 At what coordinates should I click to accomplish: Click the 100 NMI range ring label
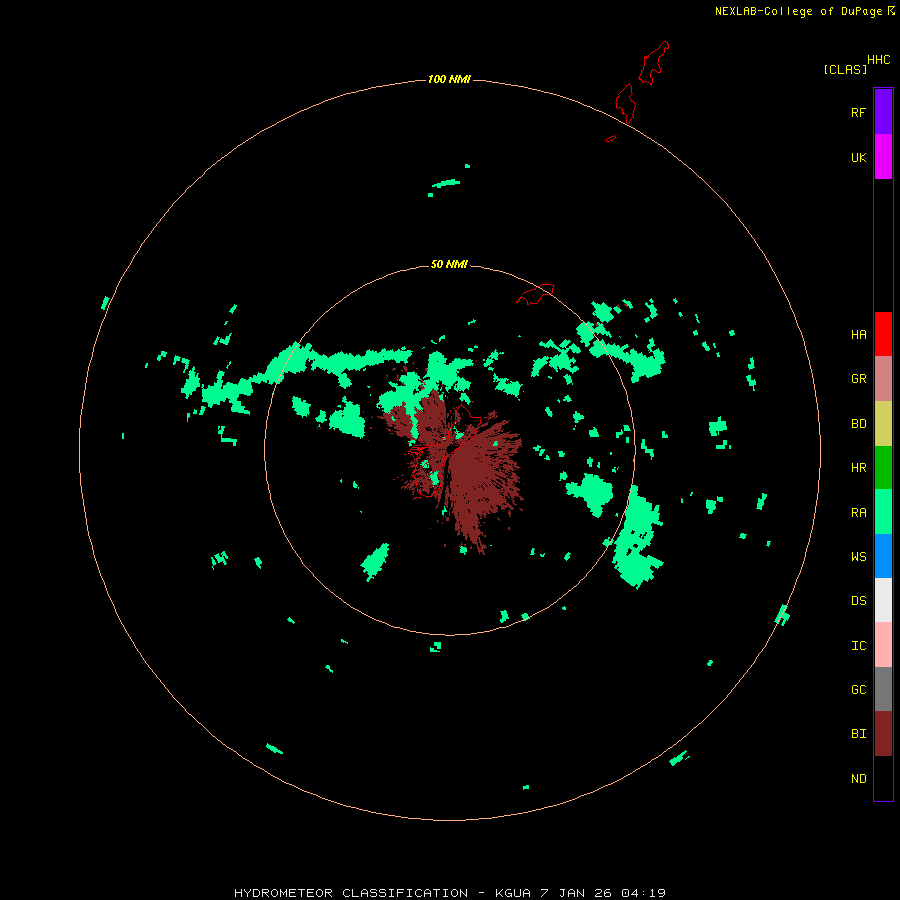(x=449, y=79)
